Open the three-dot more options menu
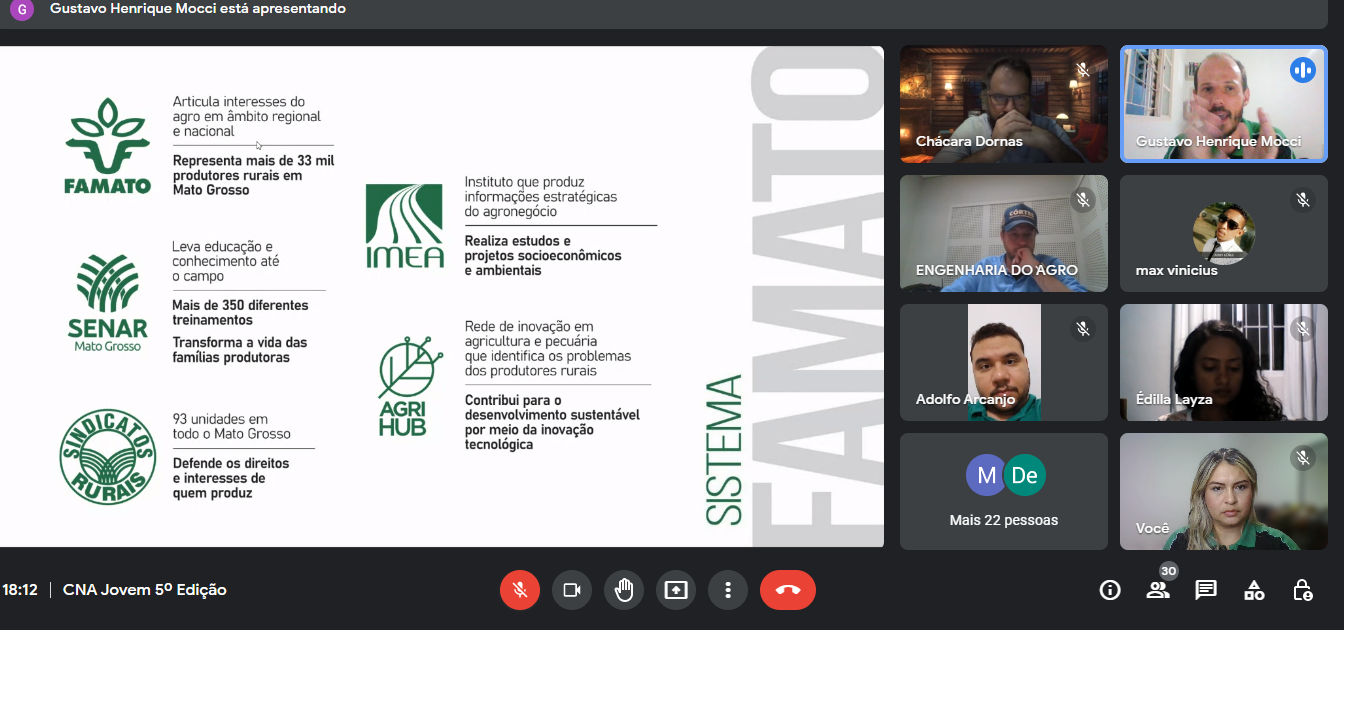This screenshot has width=1366, height=728. 728,590
